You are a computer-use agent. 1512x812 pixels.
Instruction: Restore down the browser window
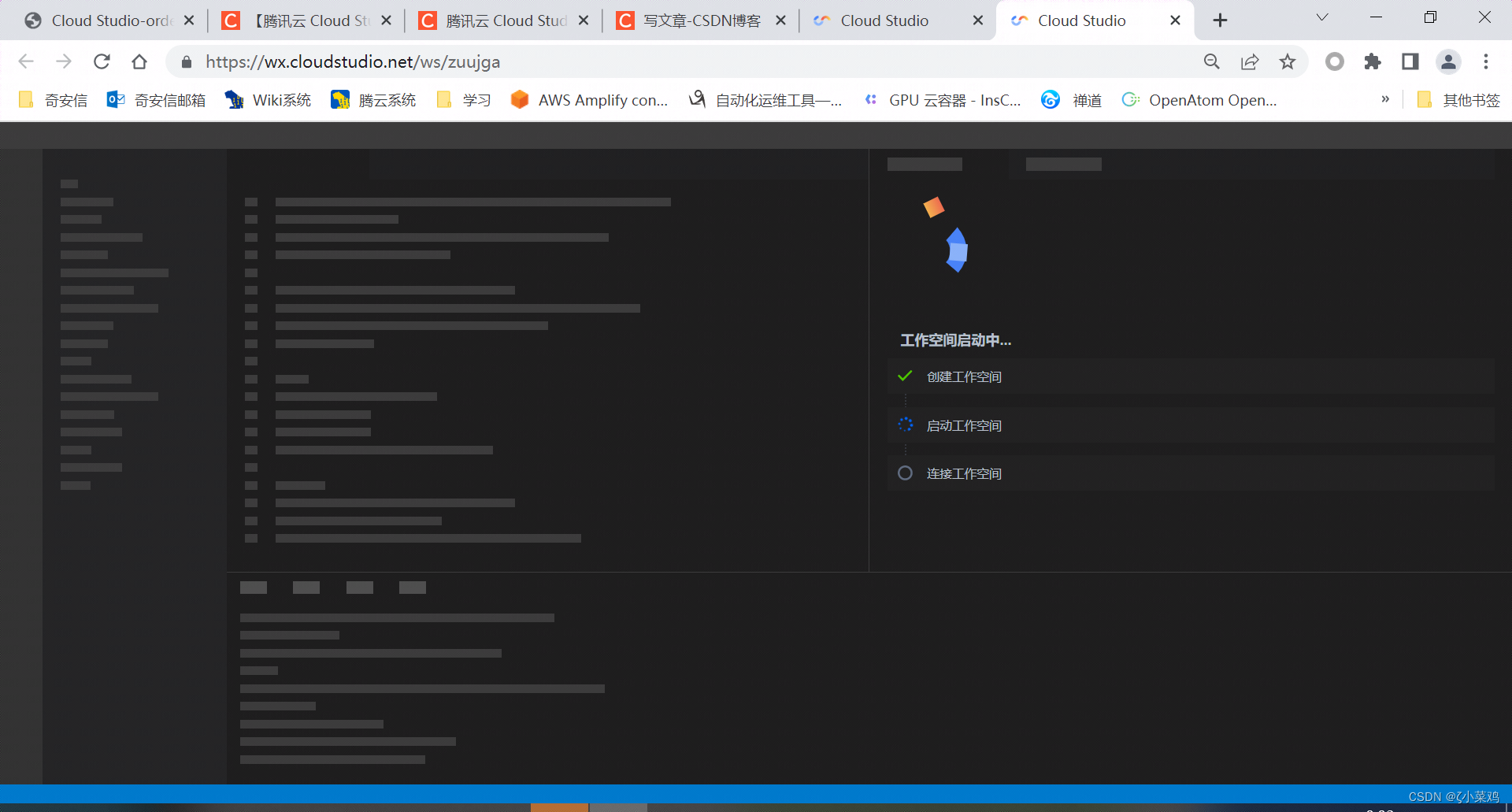point(1430,17)
